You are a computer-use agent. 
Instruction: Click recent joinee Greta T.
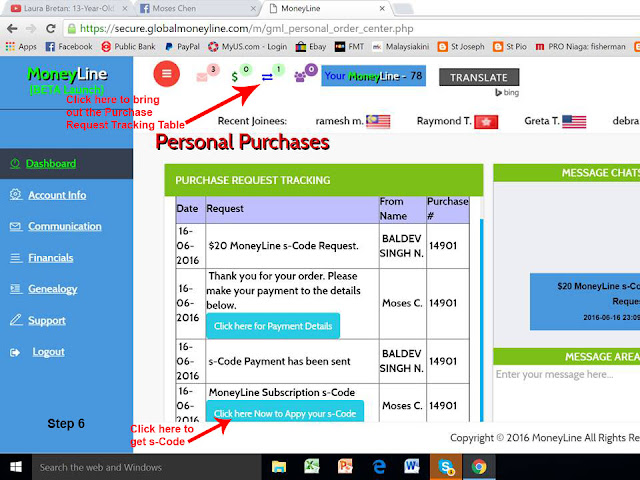coord(542,121)
